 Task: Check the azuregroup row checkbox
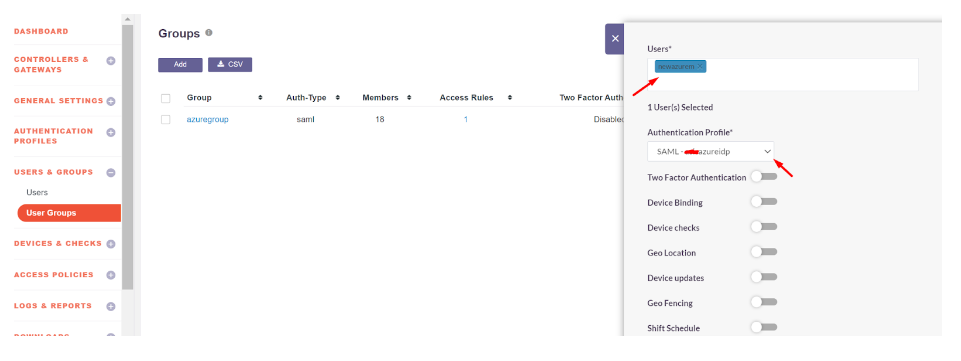coord(165,120)
